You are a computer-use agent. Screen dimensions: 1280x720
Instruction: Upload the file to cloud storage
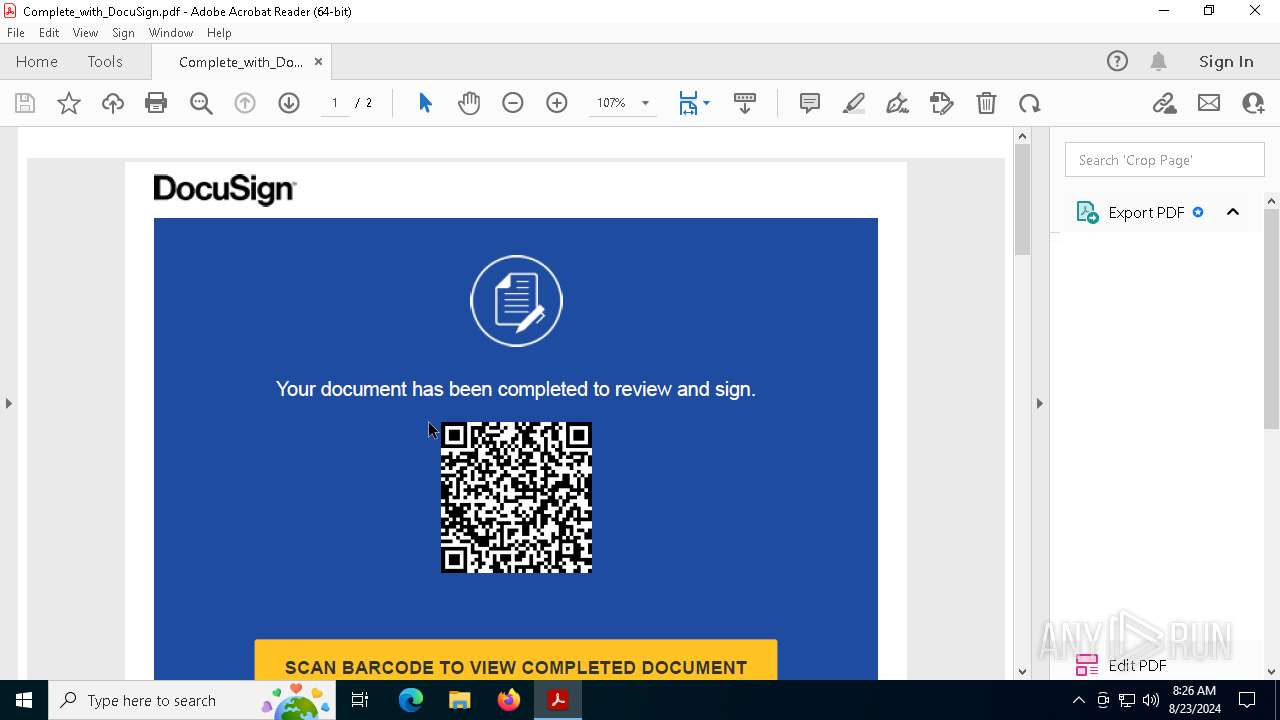(x=113, y=103)
